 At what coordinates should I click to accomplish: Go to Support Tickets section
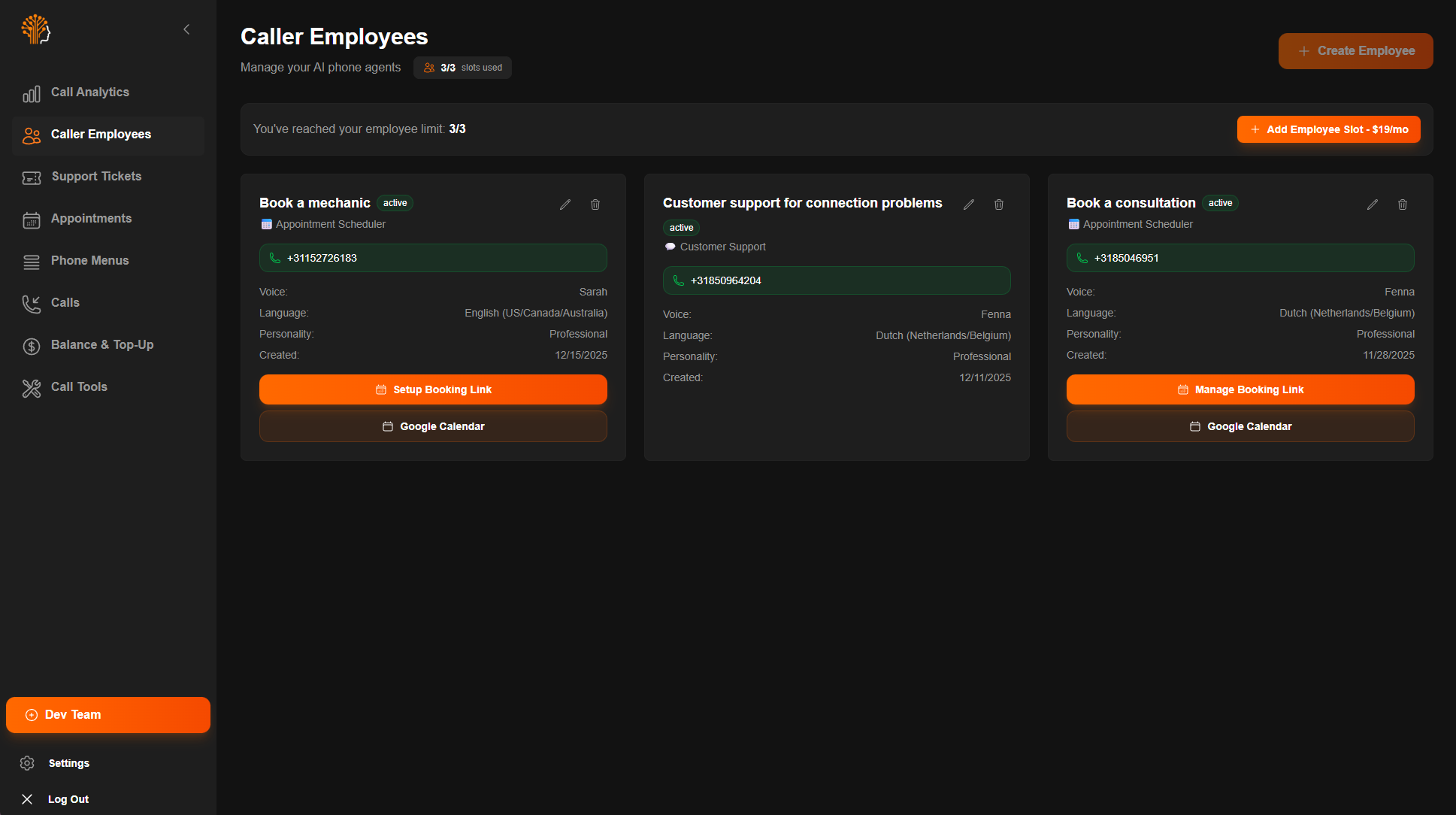tap(96, 177)
